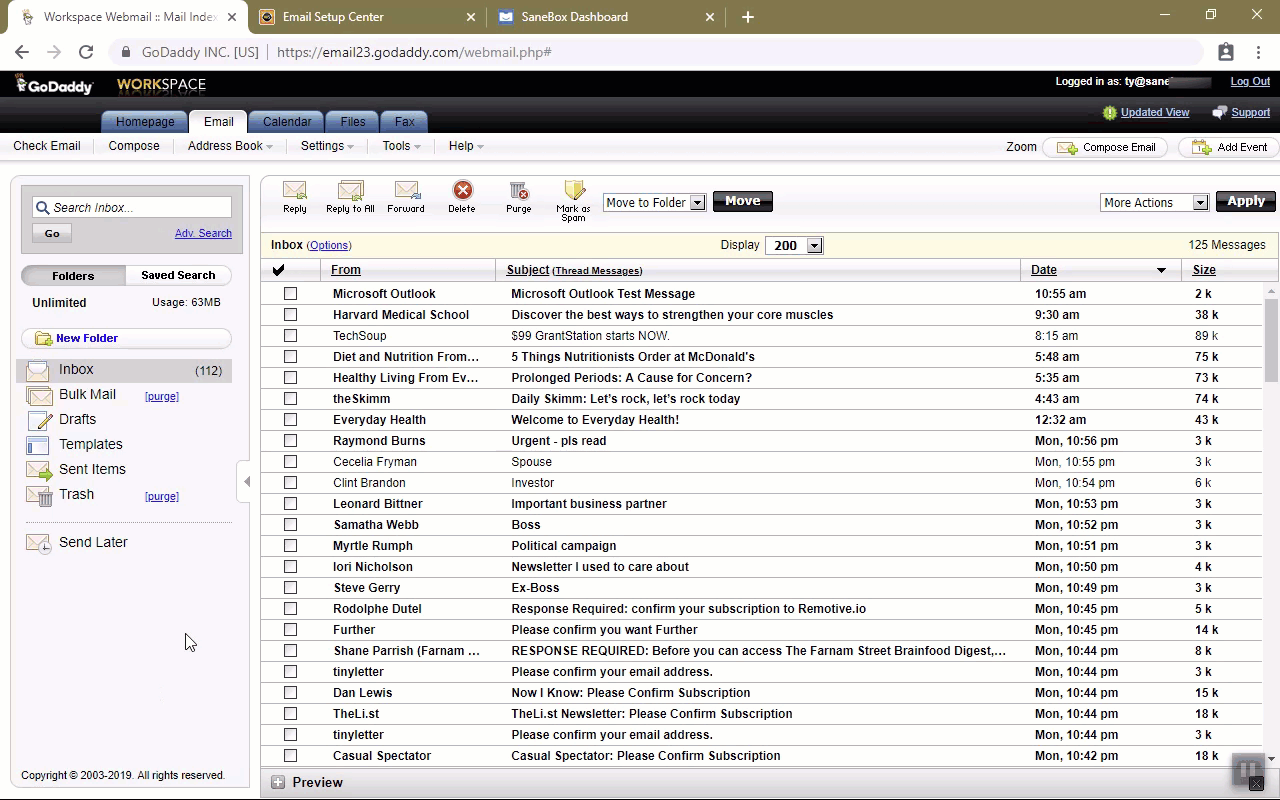Expand the Tools menu
This screenshot has height=800, width=1280.
pyautogui.click(x=401, y=146)
